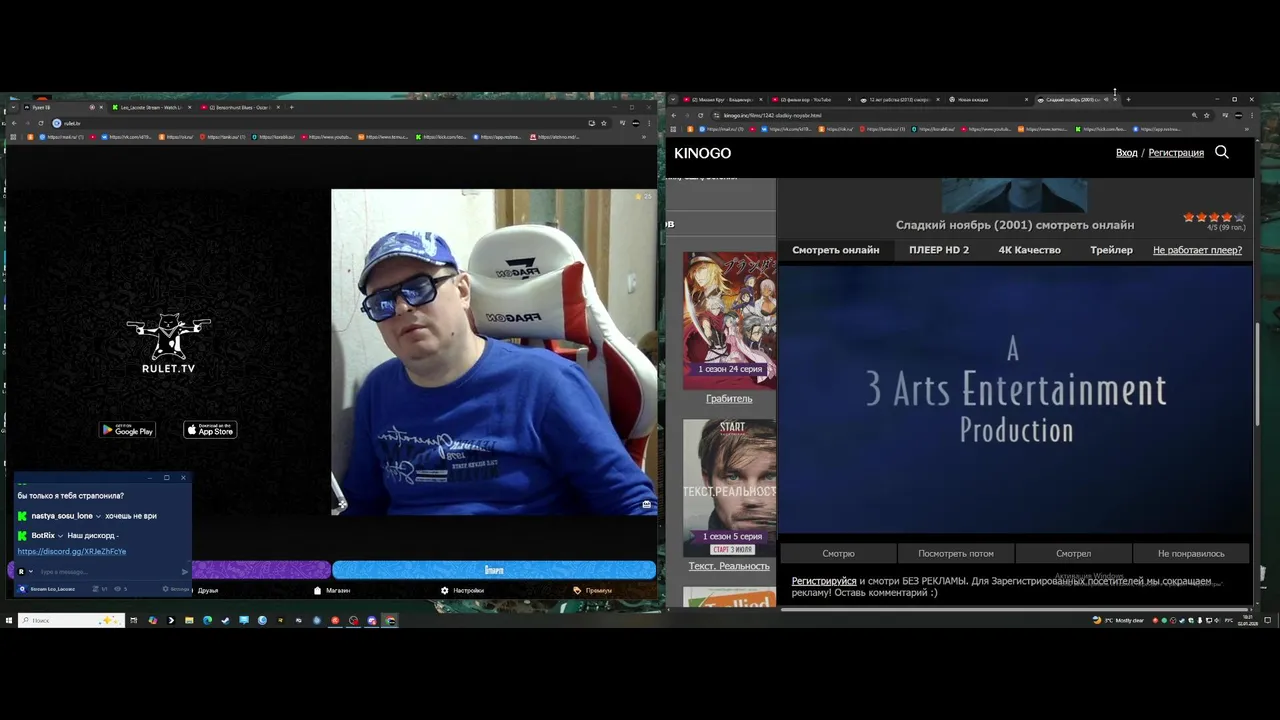Go back in the rulet.tv browser window
The width and height of the screenshot is (1280, 720).
click(13, 123)
